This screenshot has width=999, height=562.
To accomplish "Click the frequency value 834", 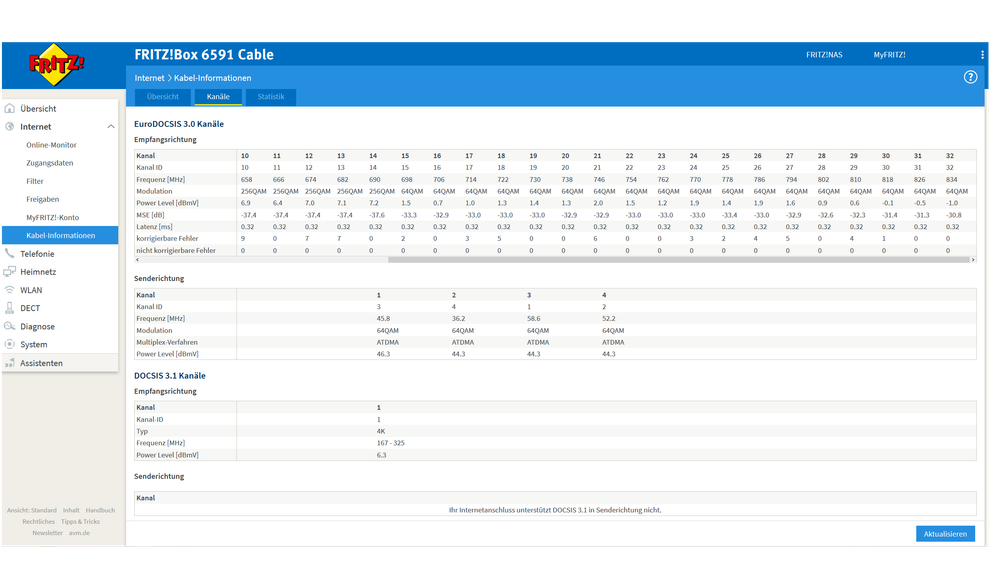I will point(951,180).
